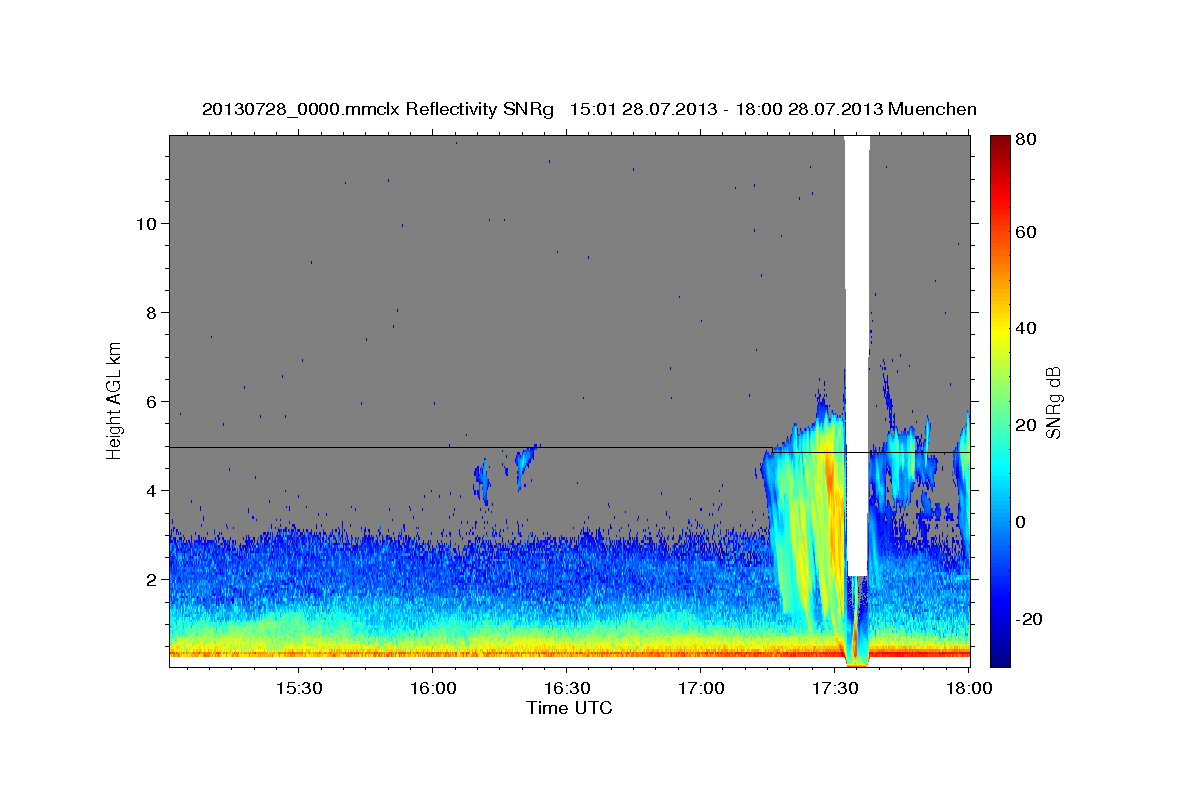The image size is (1200, 800).
Task: Click the yellow region of the colorbar
Action: click(1000, 335)
